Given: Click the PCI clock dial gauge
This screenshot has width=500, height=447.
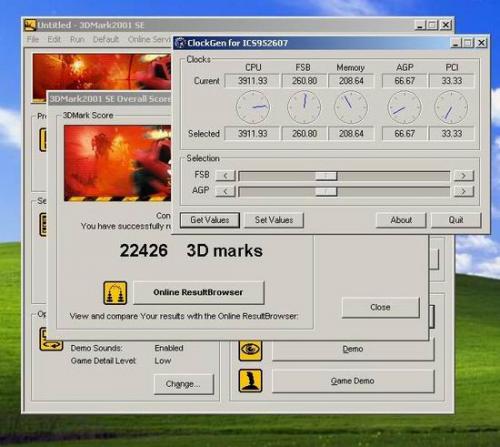Looking at the screenshot, I should (451, 107).
